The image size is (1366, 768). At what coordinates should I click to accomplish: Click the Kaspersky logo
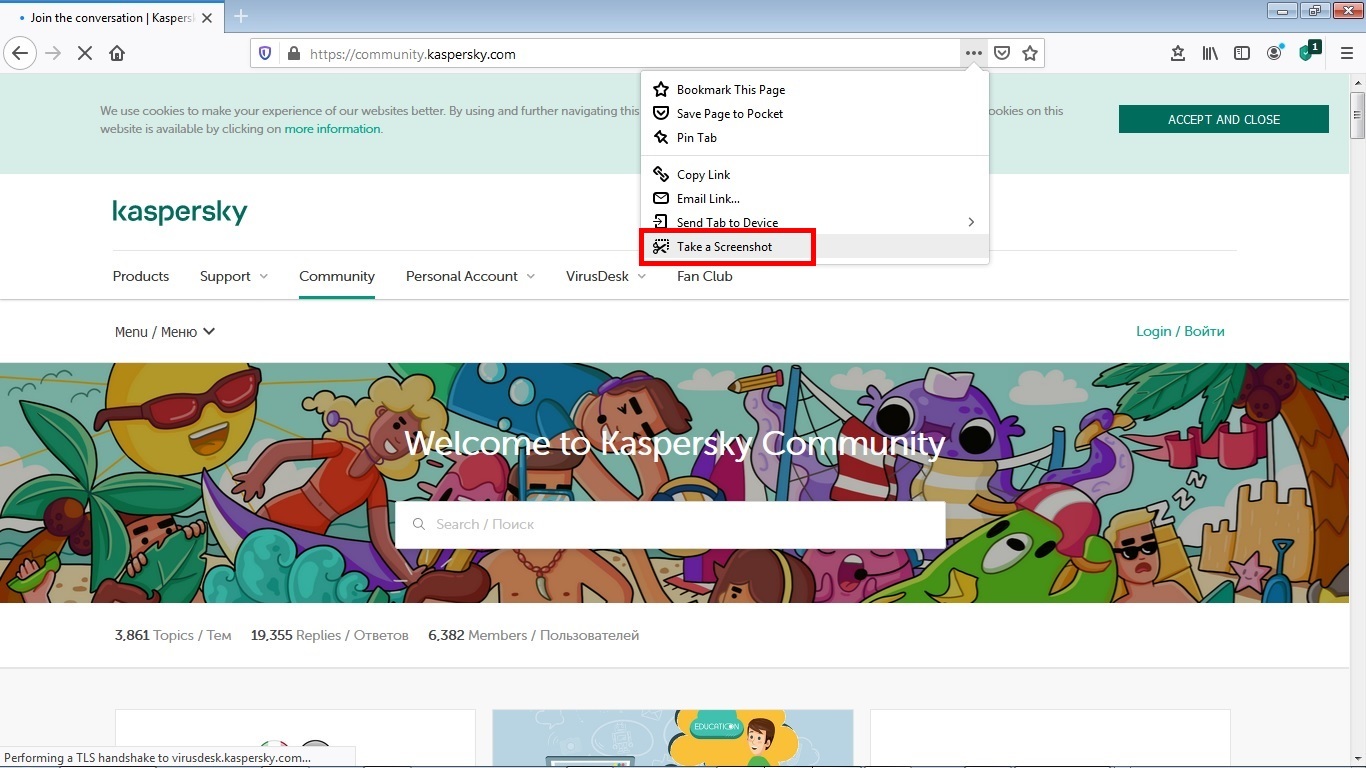click(x=180, y=212)
